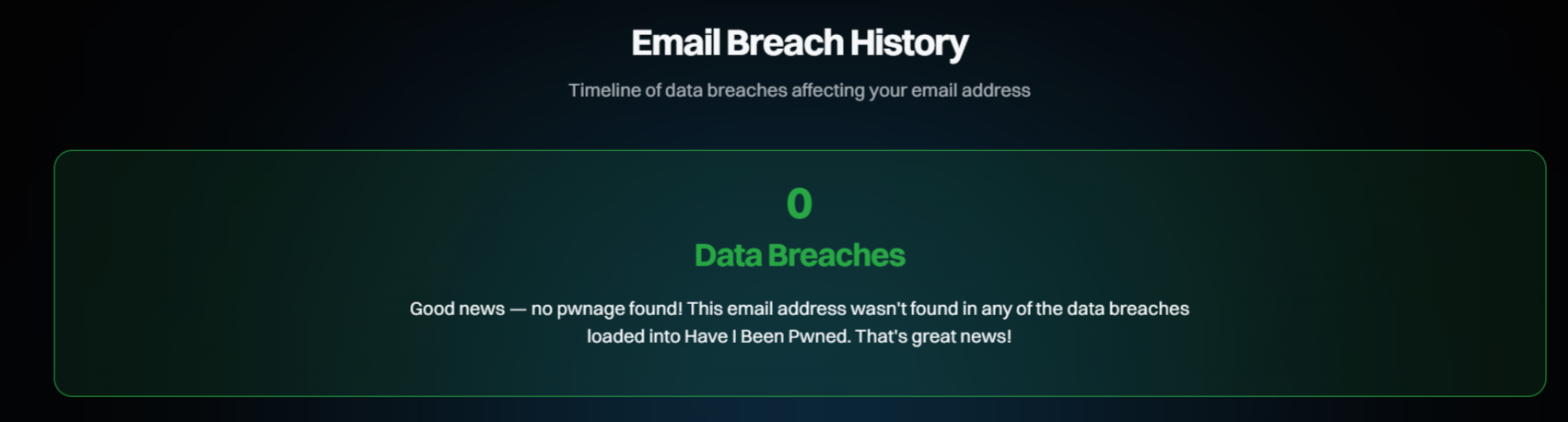Click the "Good news" opening words
The width and height of the screenshot is (1568, 422).
point(457,309)
